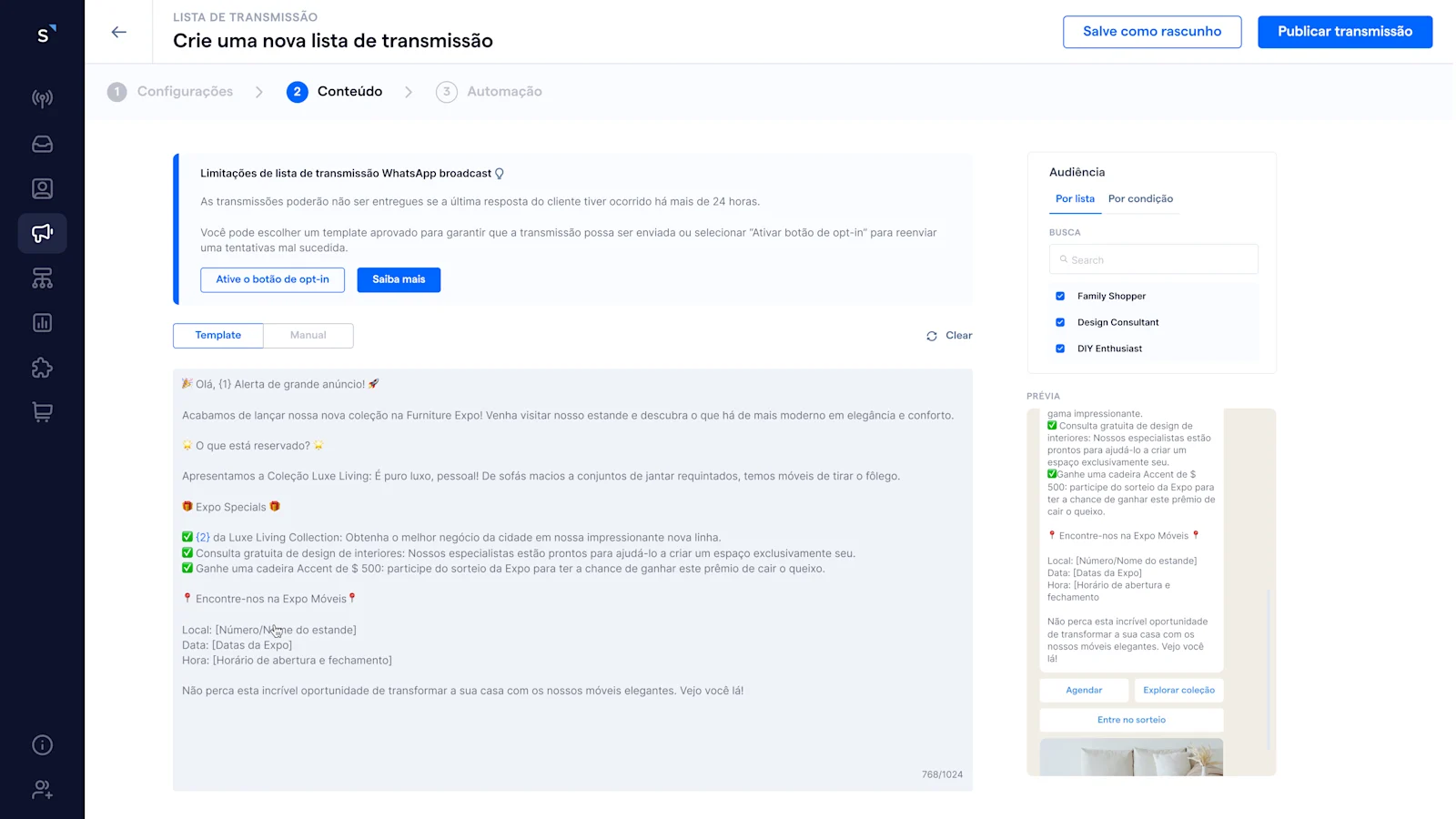This screenshot has height=819, width=1456.
Task: Uncheck the Family Shopper list
Action: pos(1059,296)
